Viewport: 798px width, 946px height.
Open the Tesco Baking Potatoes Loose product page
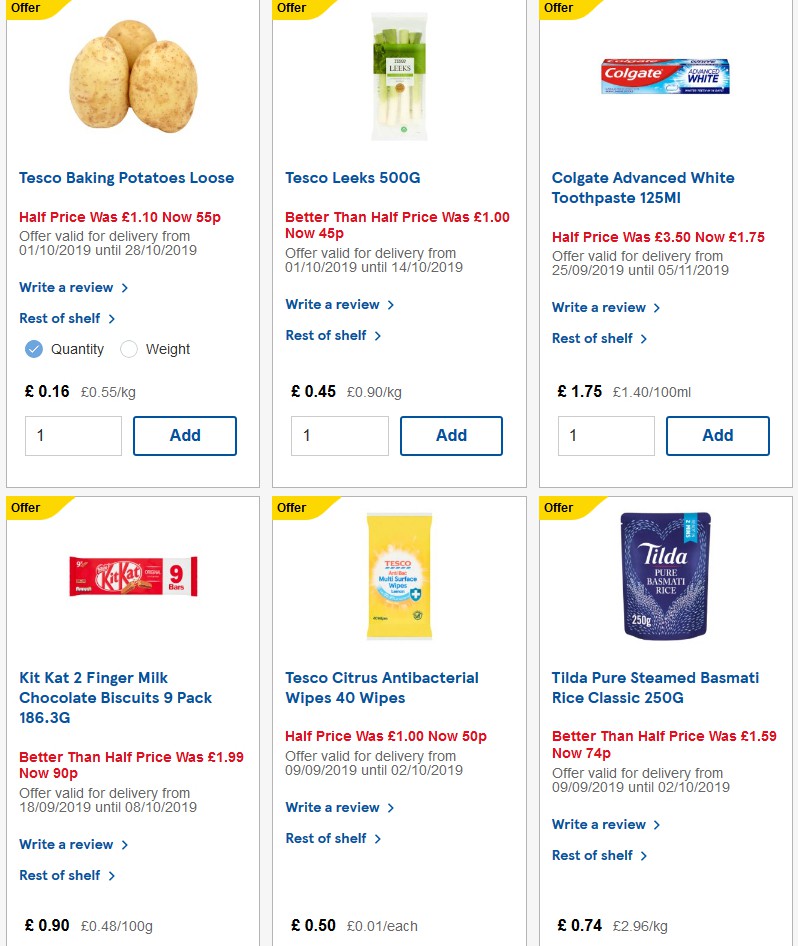(x=126, y=178)
